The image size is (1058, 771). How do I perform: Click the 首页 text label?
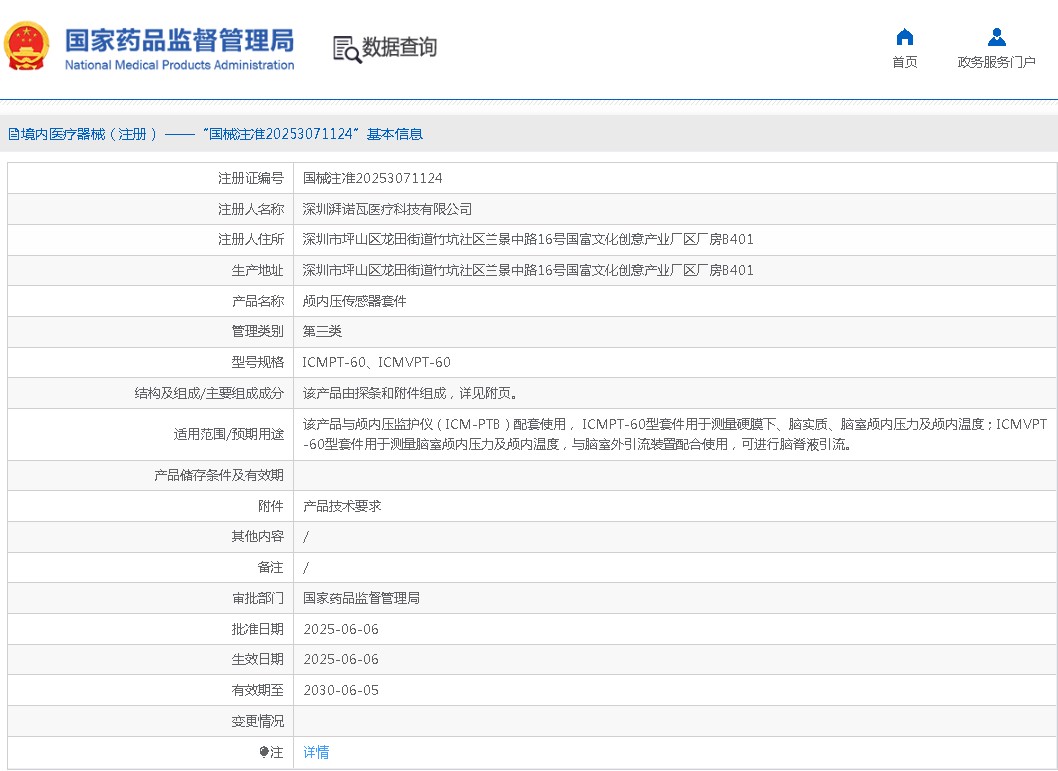tap(905, 62)
